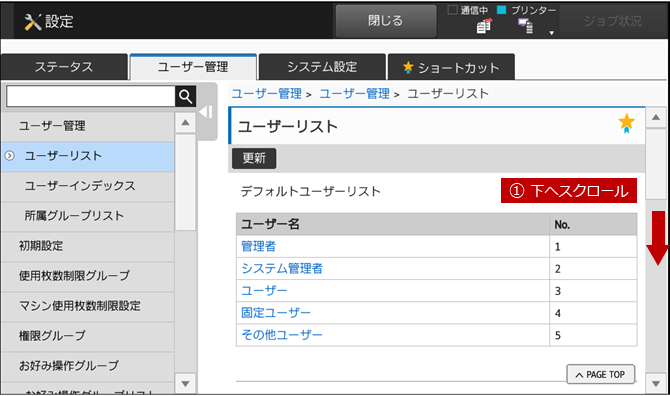Click the wrench settings icon
Image resolution: width=670 pixels, height=396 pixels.
(x=32, y=21)
